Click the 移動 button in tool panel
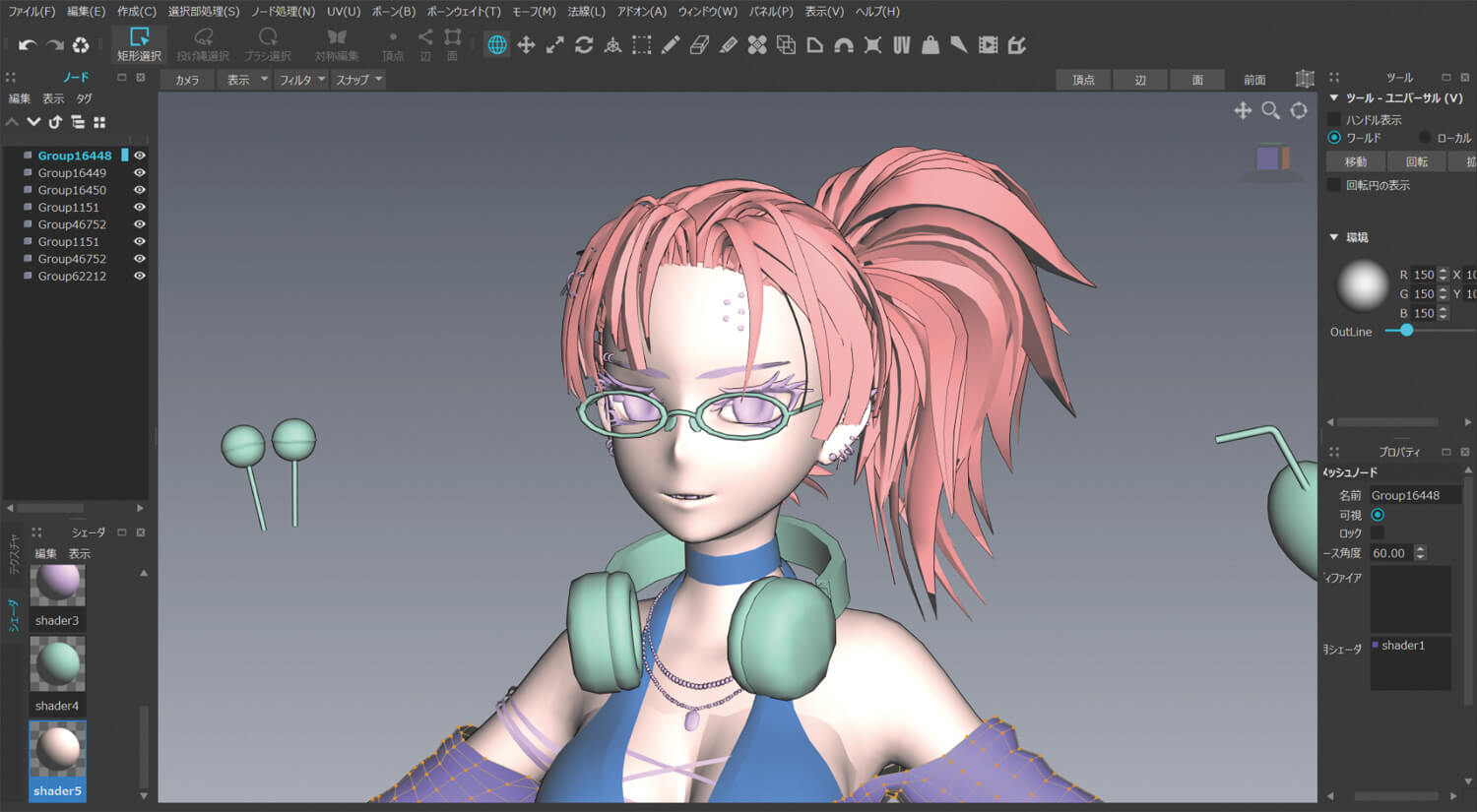1477x812 pixels. (1356, 161)
